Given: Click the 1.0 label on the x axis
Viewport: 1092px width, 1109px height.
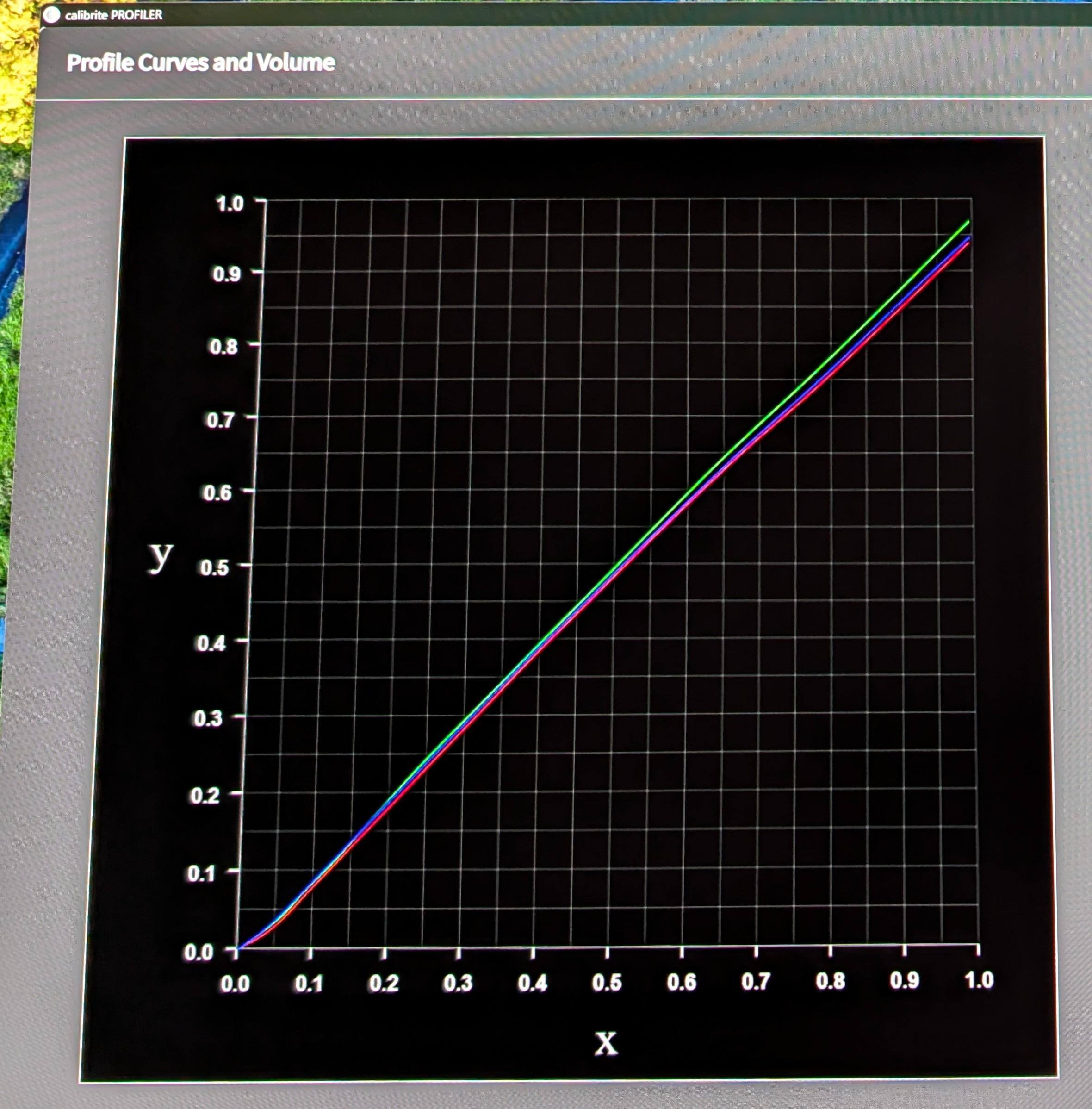Looking at the screenshot, I should pos(979,980).
